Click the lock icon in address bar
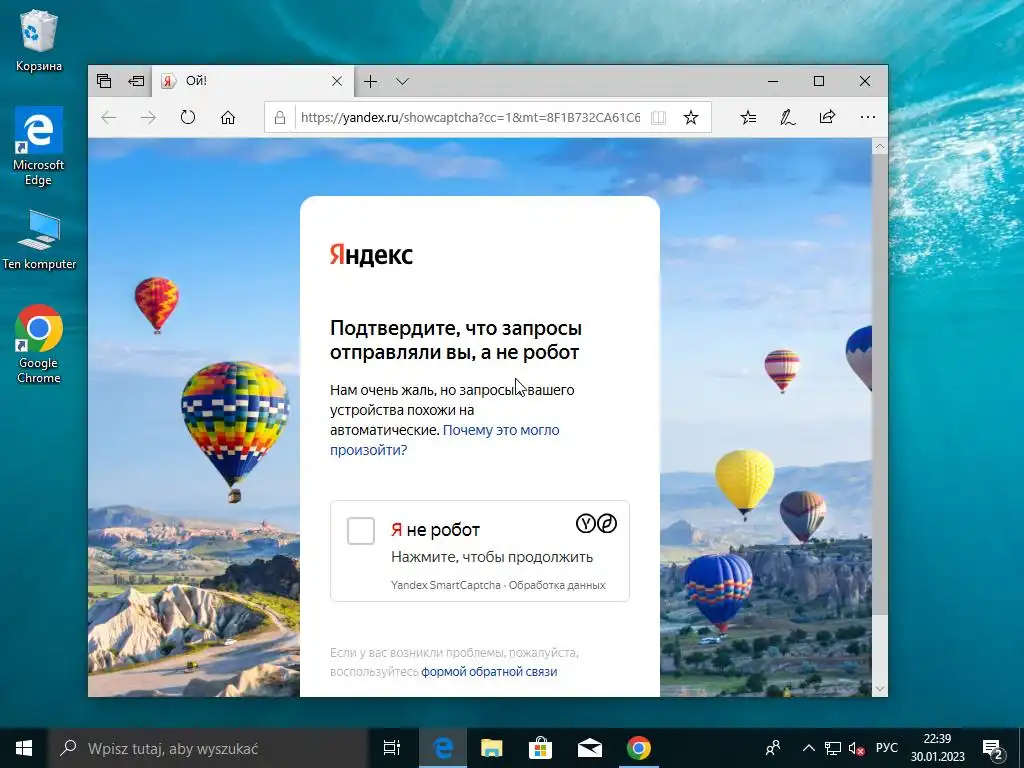The image size is (1024, 768). click(280, 118)
